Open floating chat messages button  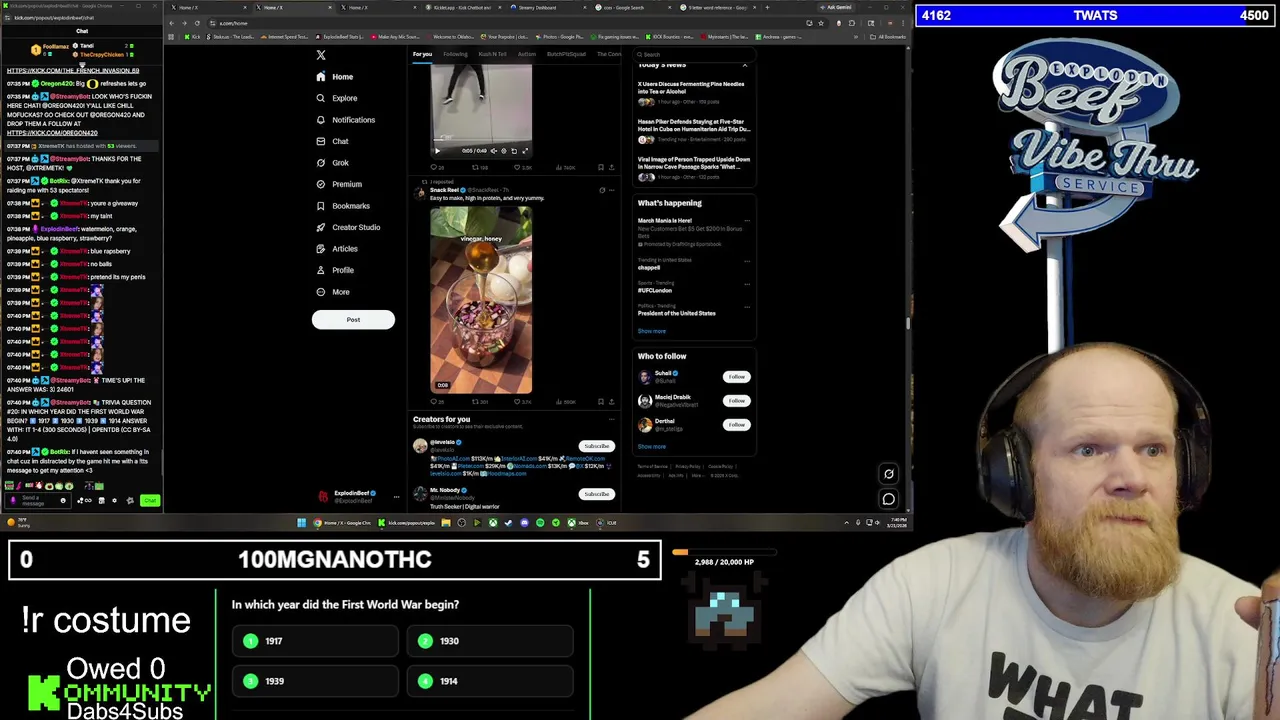(888, 499)
